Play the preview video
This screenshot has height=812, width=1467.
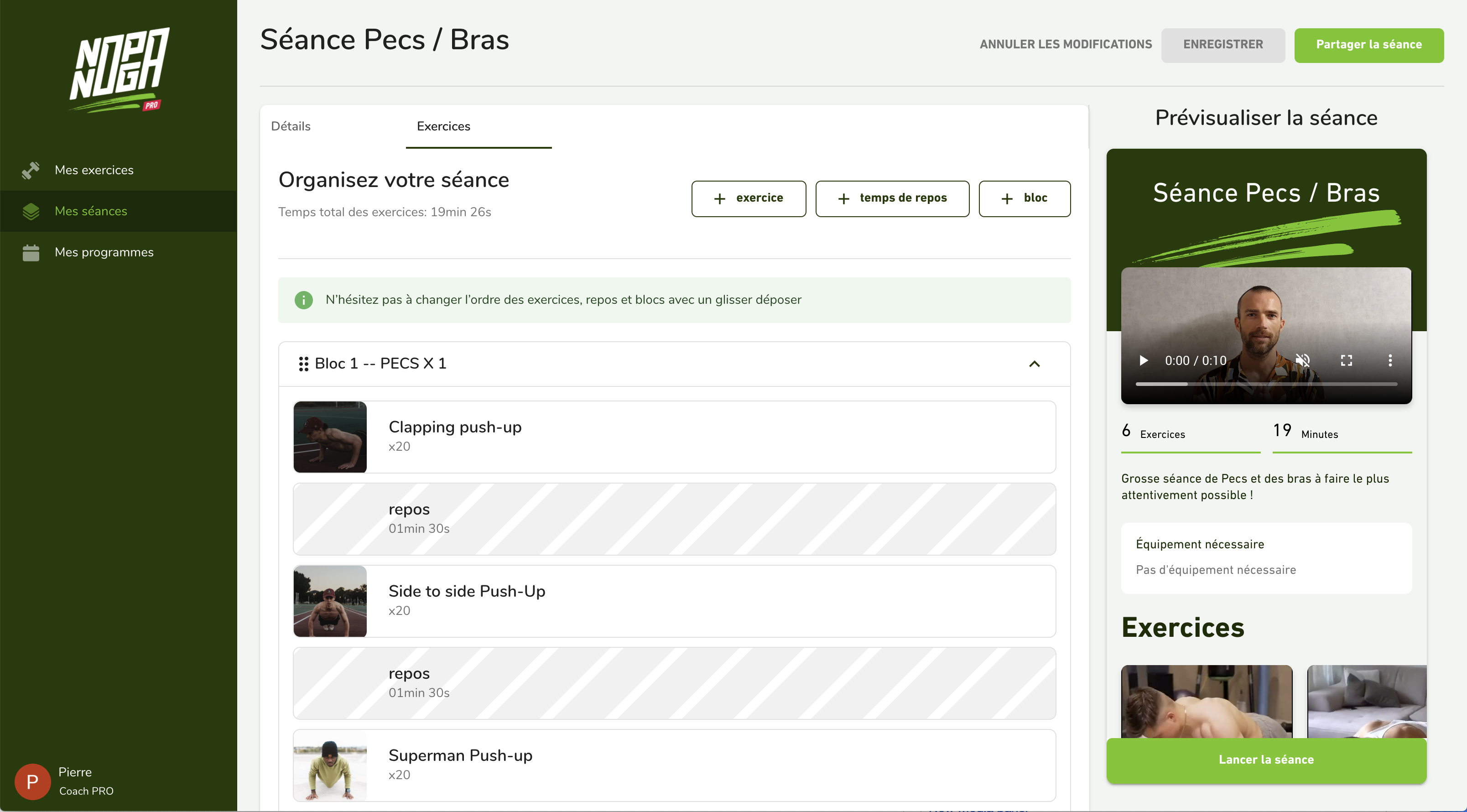(1143, 360)
